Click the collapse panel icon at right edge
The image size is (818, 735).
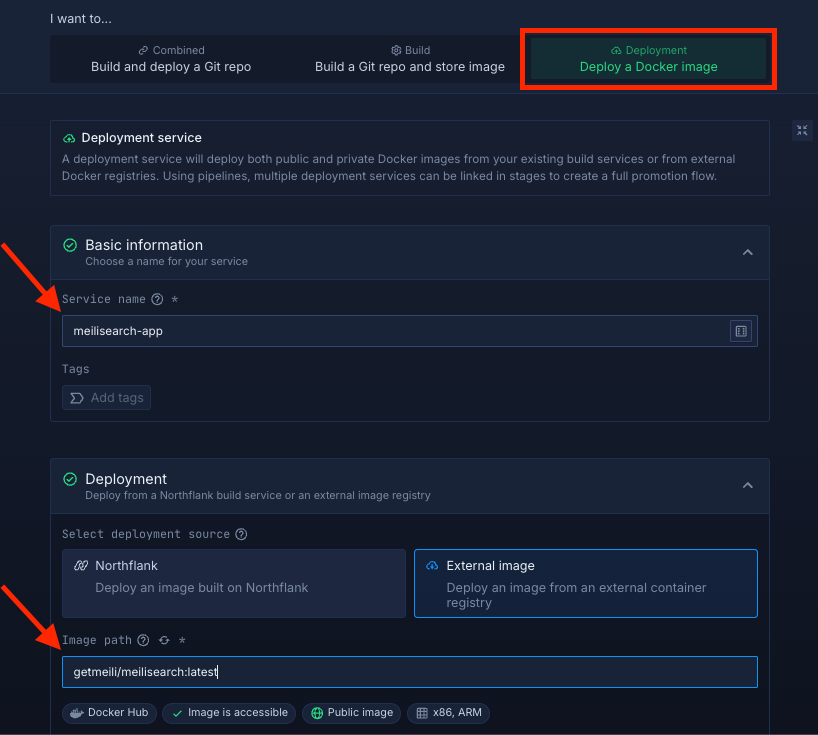802,131
